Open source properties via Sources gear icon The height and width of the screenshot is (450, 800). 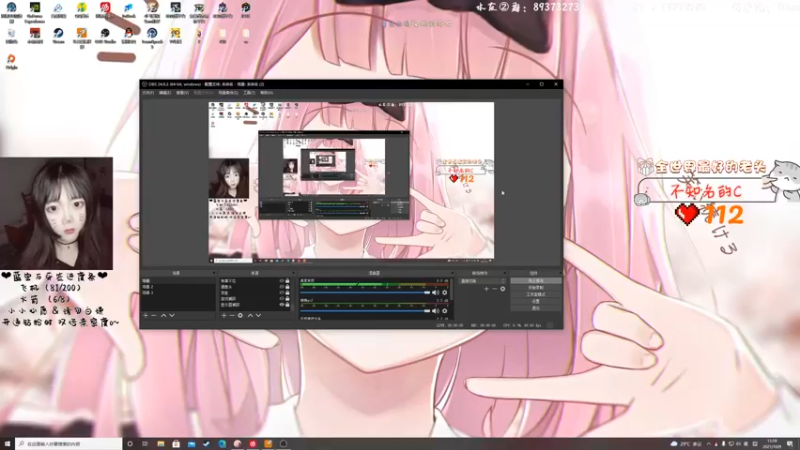tap(240, 315)
